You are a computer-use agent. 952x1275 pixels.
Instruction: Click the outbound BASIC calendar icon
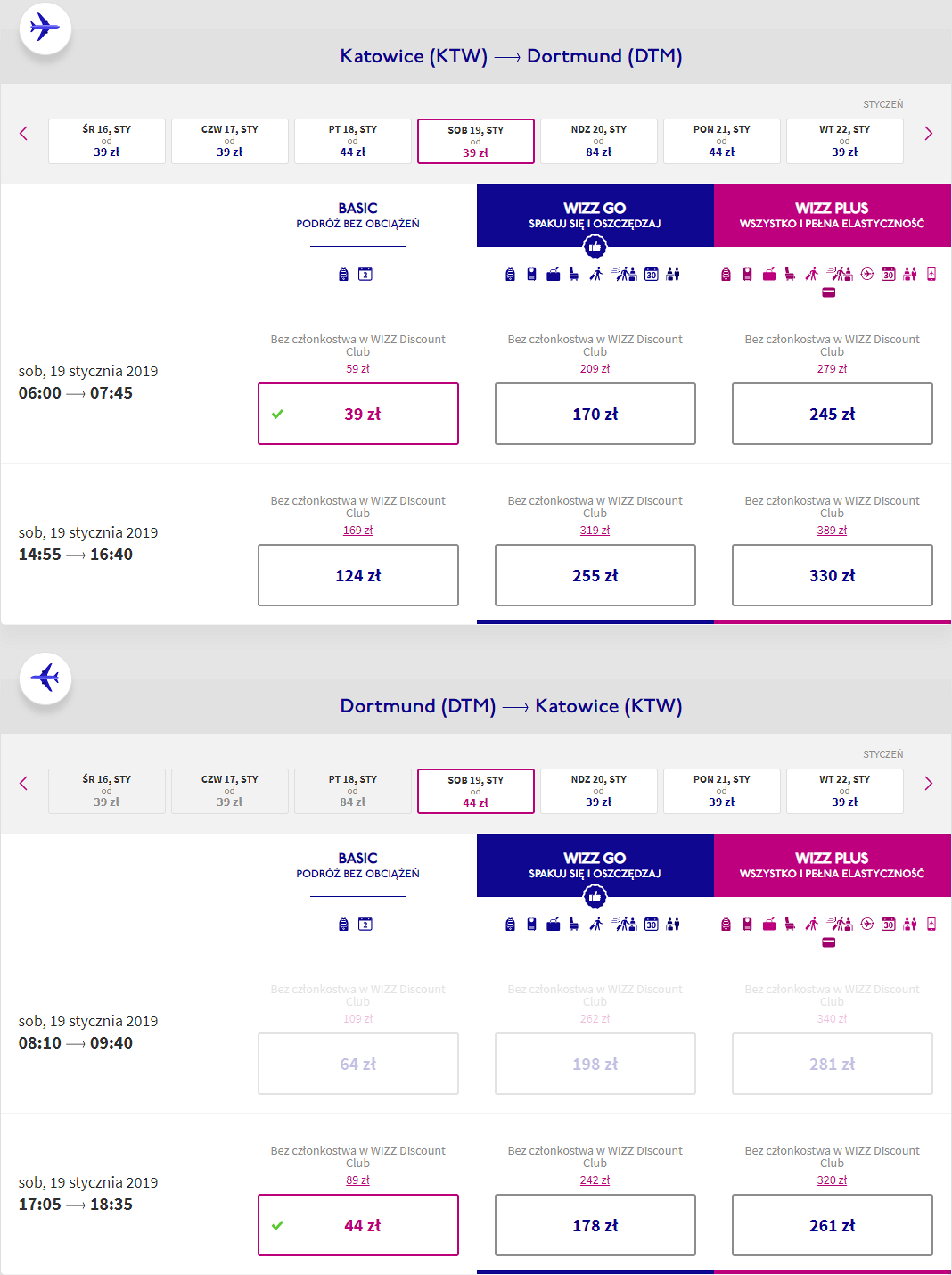(x=365, y=274)
